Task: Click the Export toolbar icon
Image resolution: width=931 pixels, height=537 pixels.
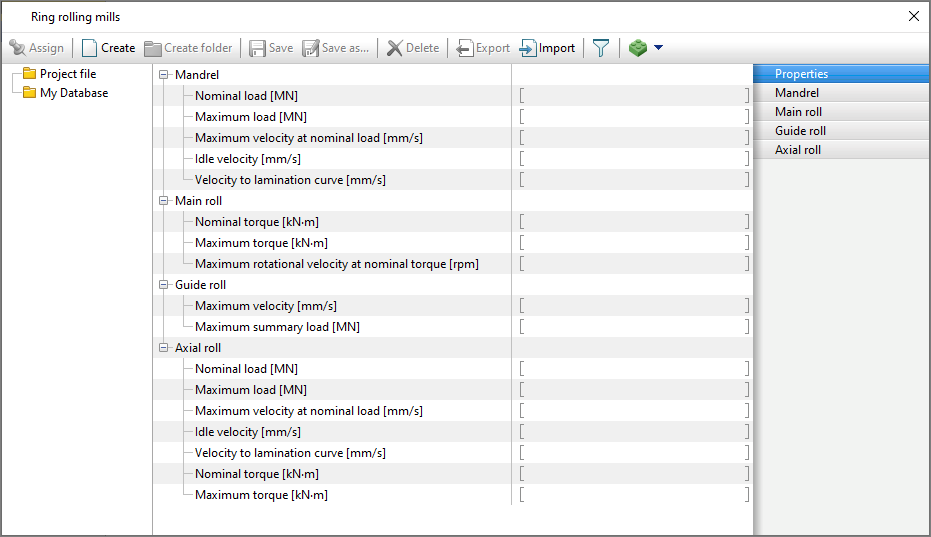Action: coord(465,48)
